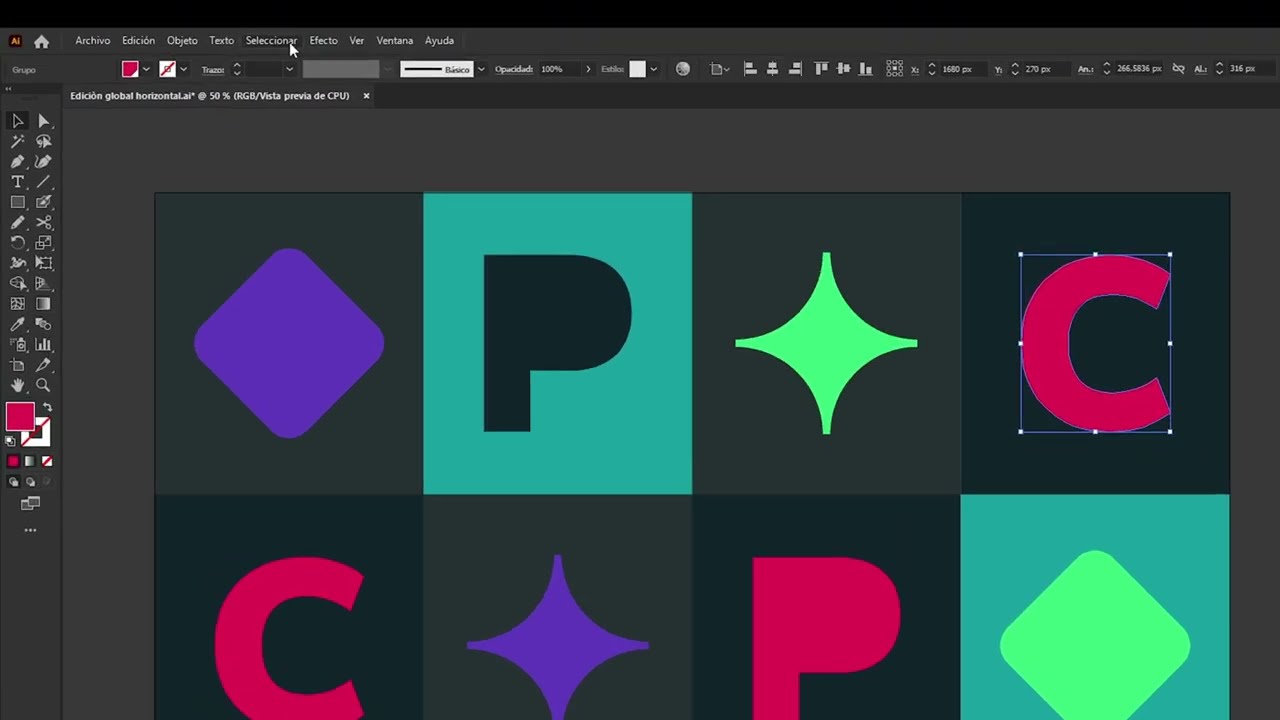Open Edit Toolbar three-dots button

(30, 530)
